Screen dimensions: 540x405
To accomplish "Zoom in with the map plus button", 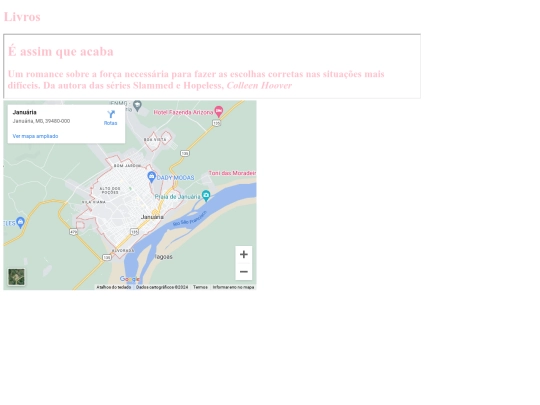I will 244,255.
